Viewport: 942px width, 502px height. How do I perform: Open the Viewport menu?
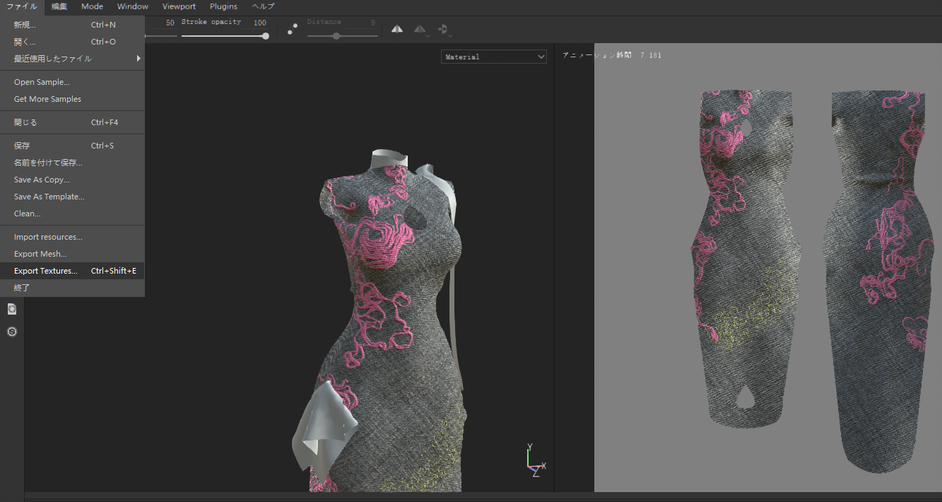pyautogui.click(x=179, y=7)
